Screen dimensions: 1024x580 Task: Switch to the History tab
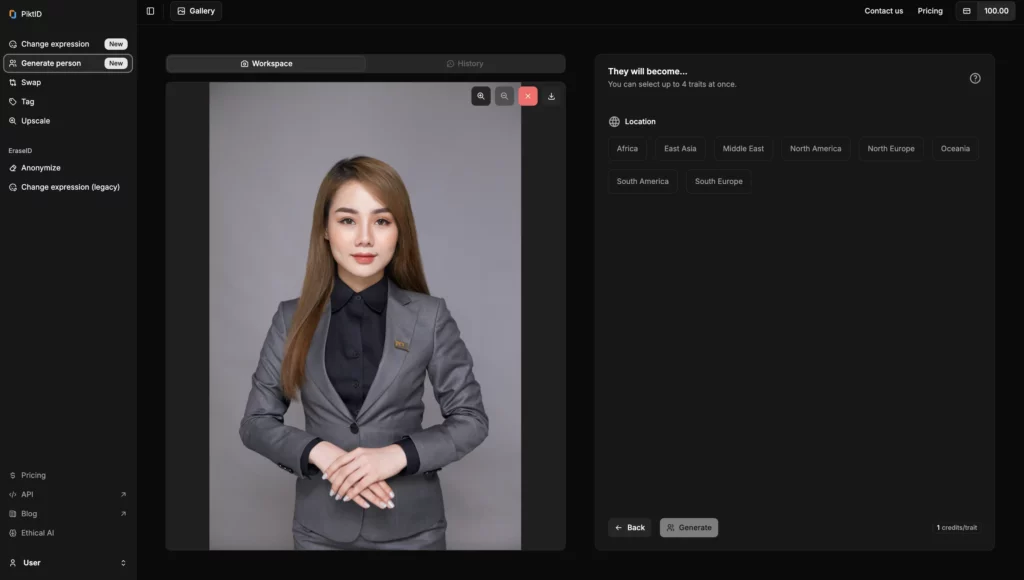point(466,63)
